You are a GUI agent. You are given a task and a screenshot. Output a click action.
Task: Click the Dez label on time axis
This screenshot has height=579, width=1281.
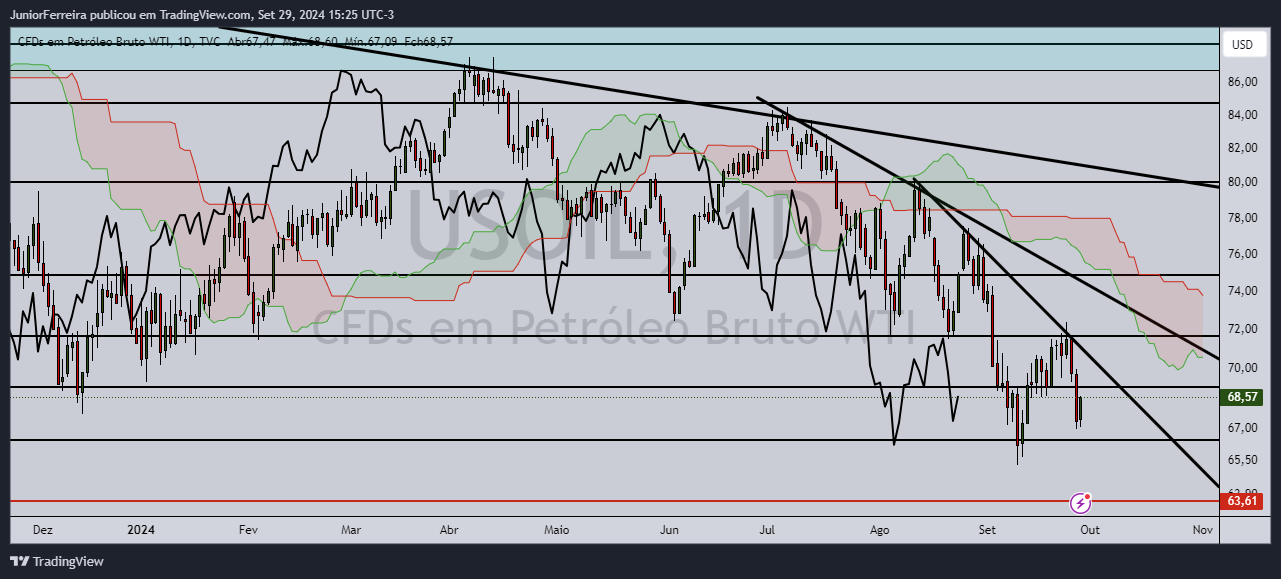coord(43,530)
